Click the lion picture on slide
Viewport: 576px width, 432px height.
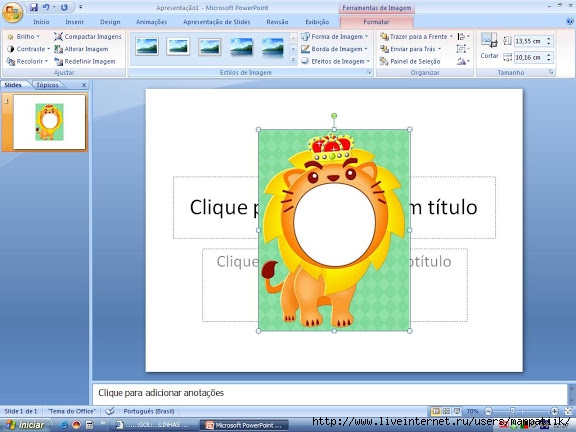334,230
